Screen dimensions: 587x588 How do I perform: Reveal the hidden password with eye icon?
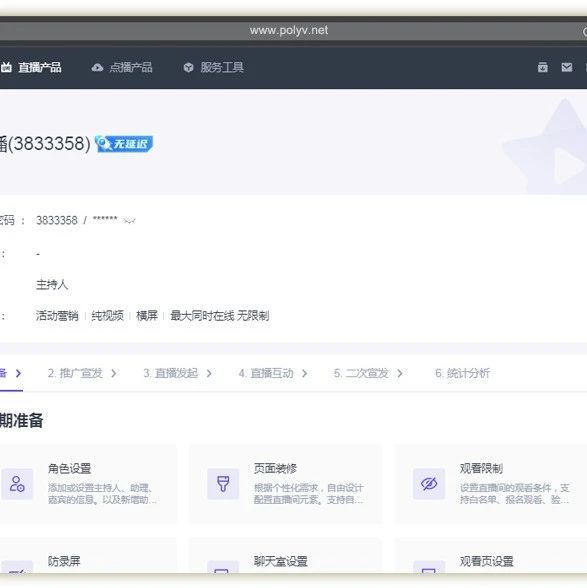pyautogui.click(x=129, y=221)
